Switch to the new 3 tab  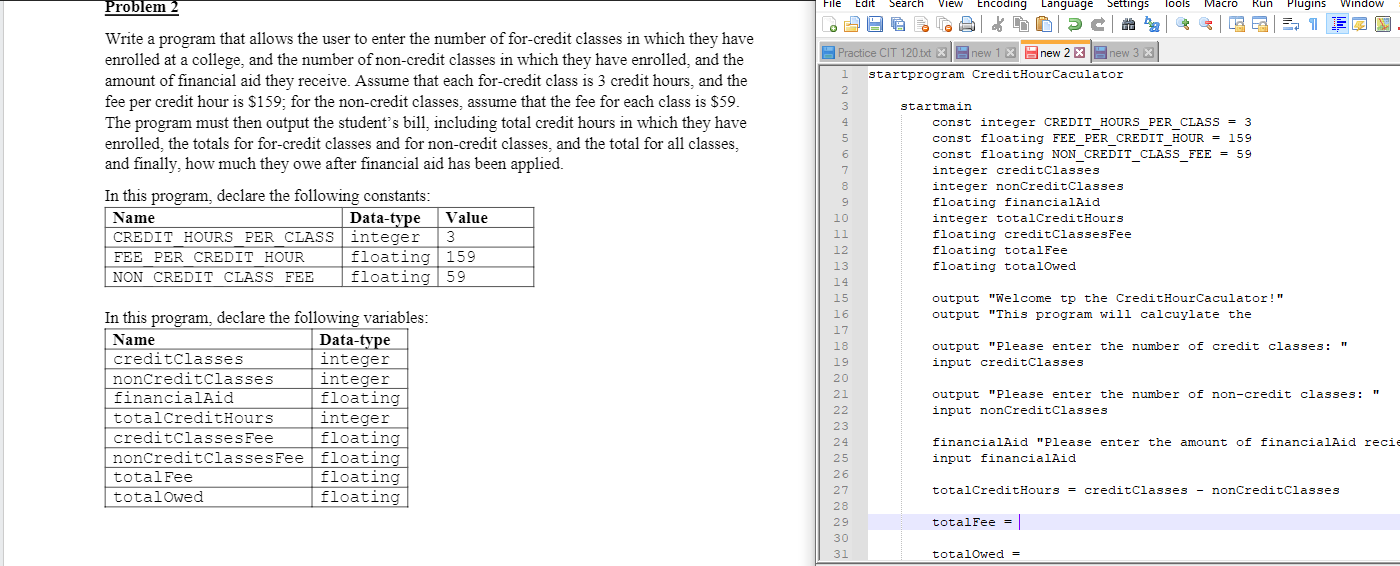1125,52
